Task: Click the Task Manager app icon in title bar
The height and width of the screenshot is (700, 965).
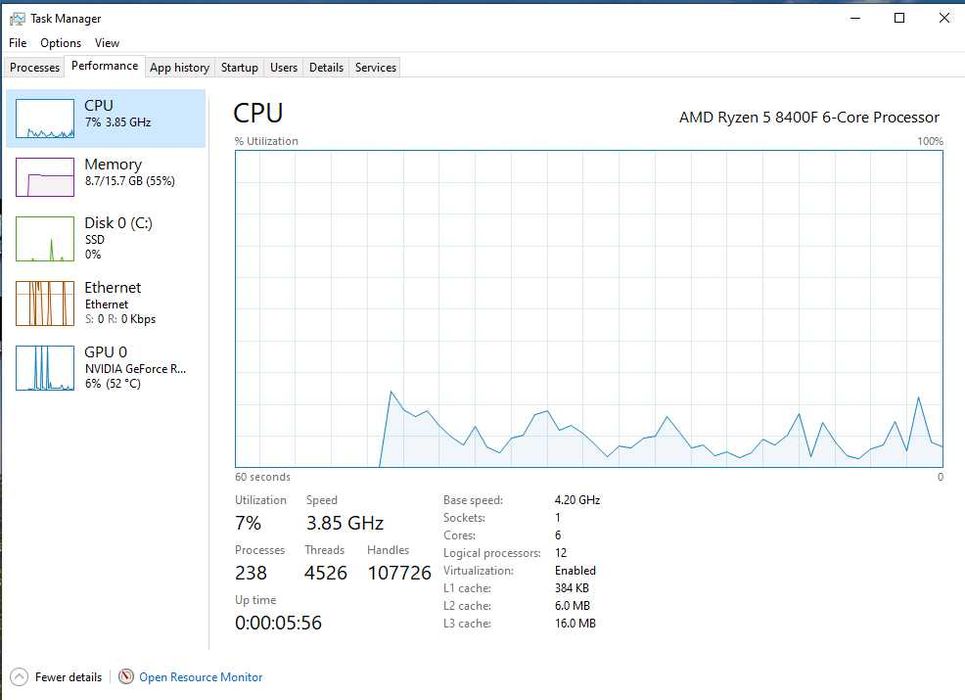Action: click(17, 18)
